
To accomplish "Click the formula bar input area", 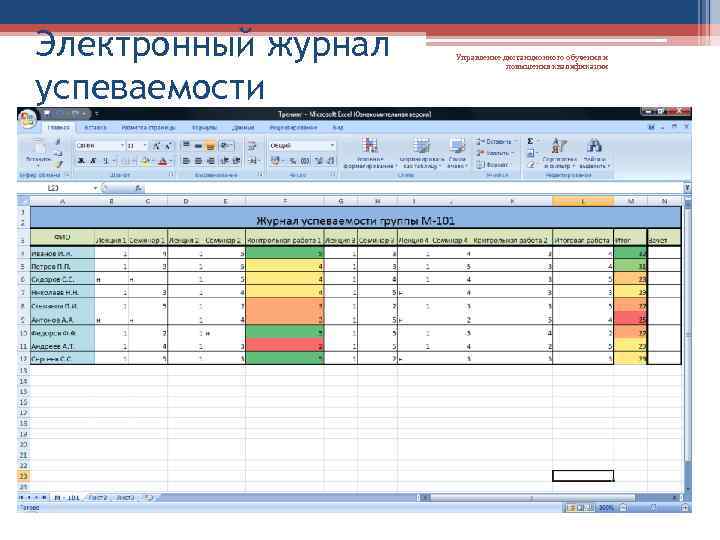I will pyautogui.click(x=413, y=188).
